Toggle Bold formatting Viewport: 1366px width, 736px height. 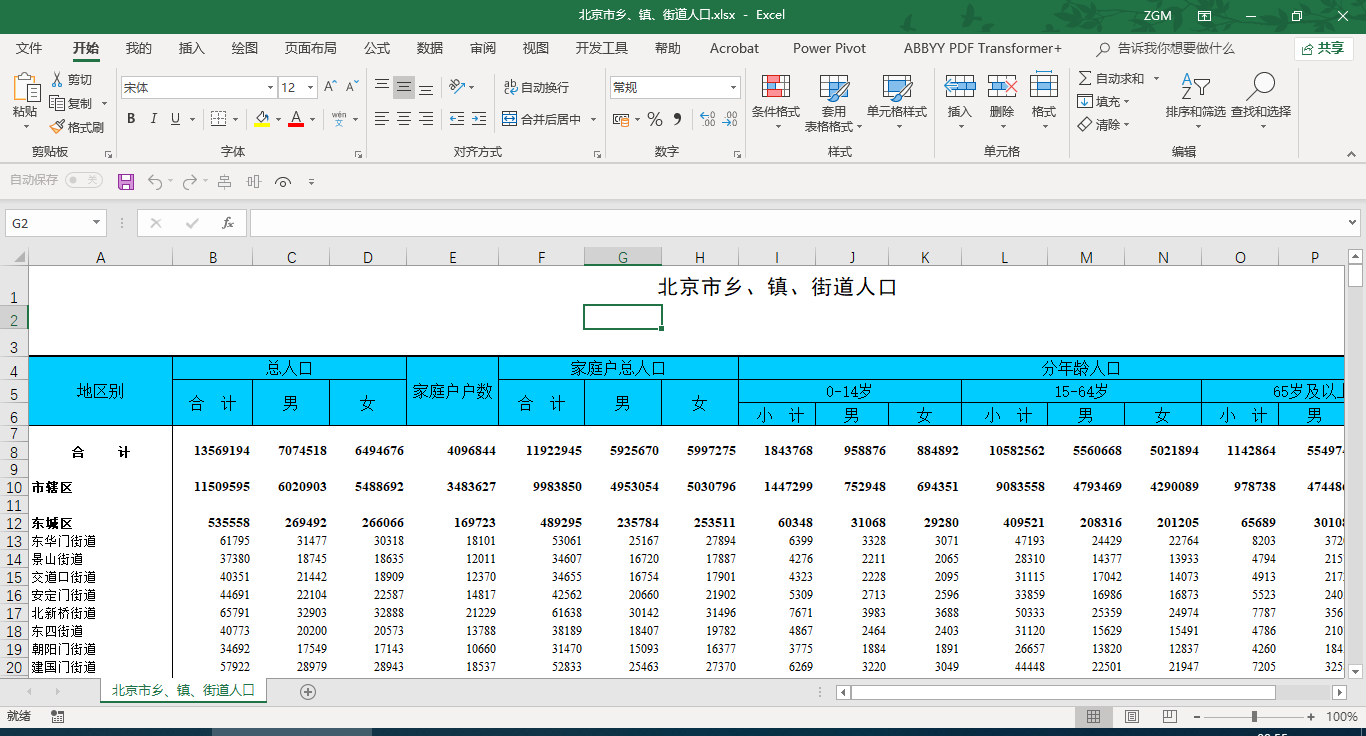tap(130, 119)
